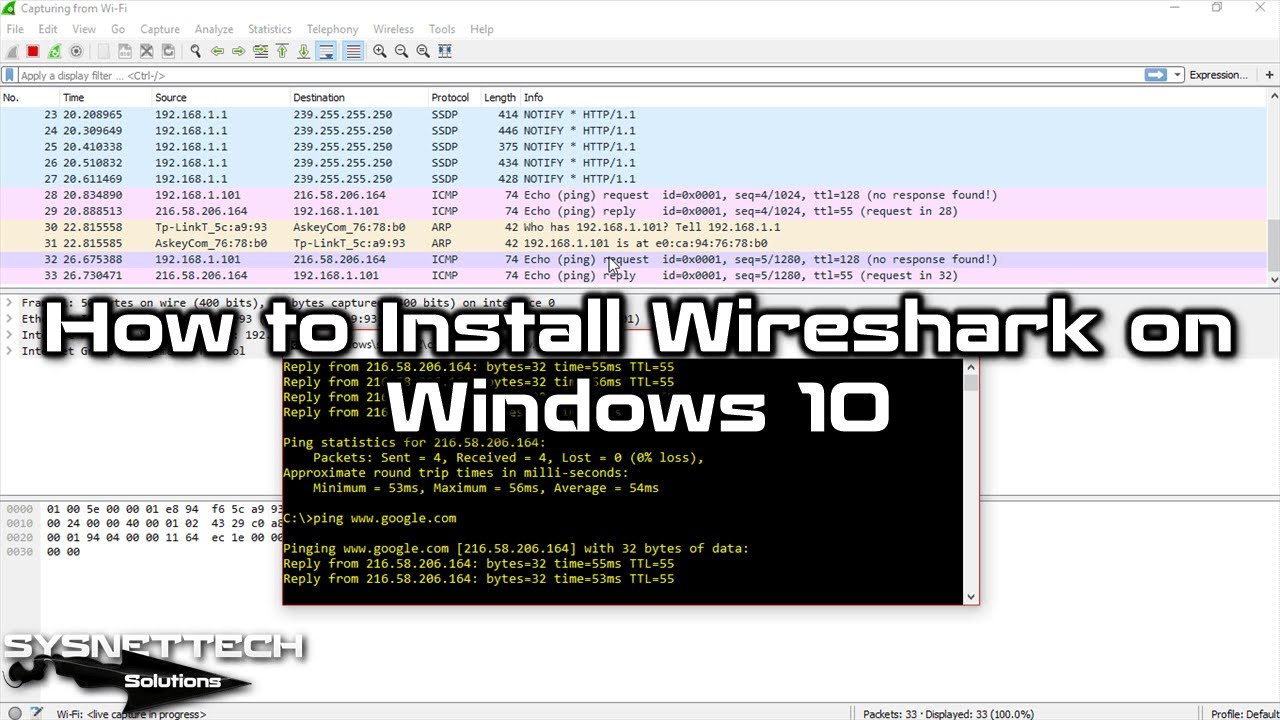Click the Profile: Default status entry

tap(1244, 714)
